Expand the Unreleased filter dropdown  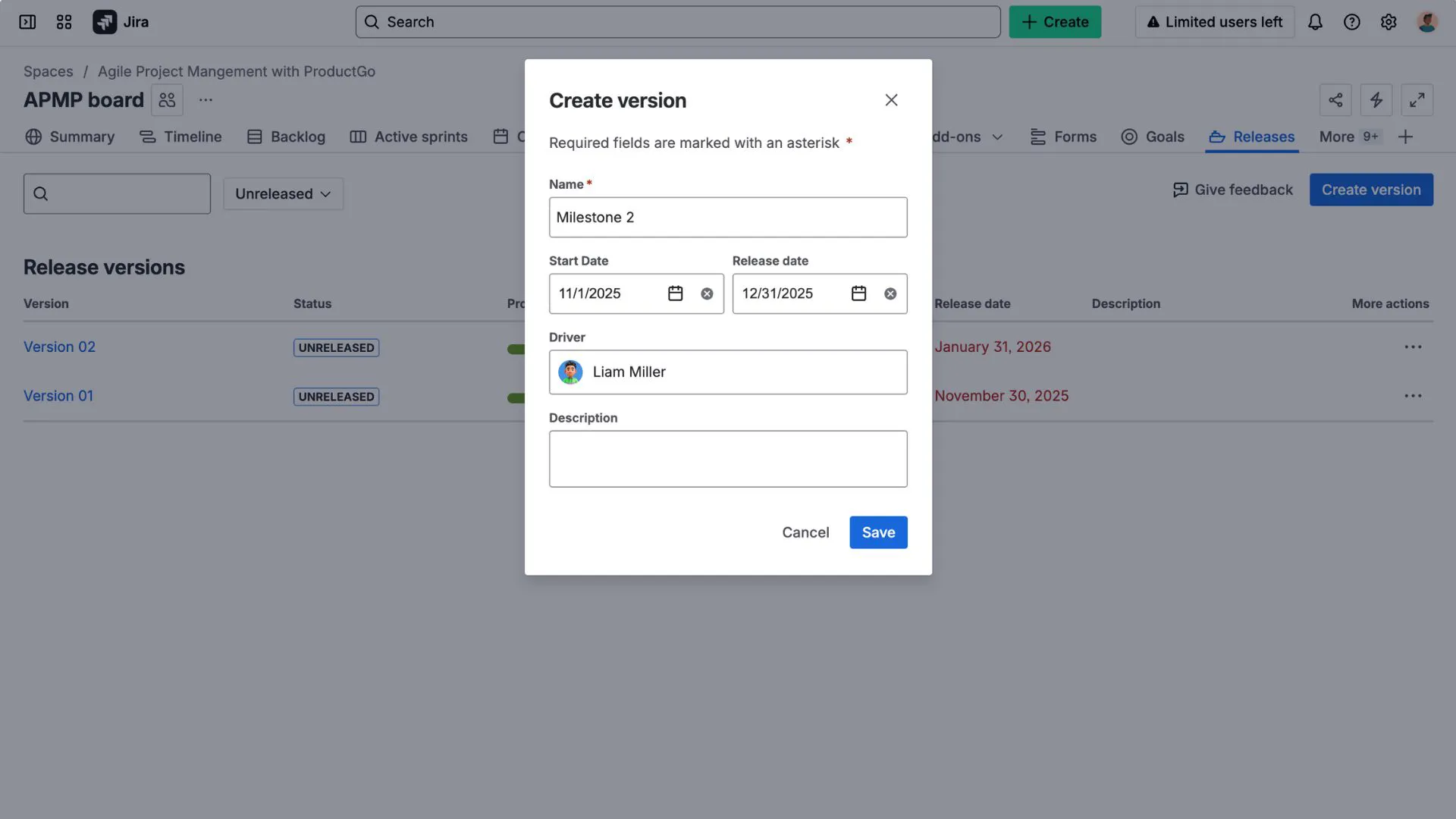(283, 193)
